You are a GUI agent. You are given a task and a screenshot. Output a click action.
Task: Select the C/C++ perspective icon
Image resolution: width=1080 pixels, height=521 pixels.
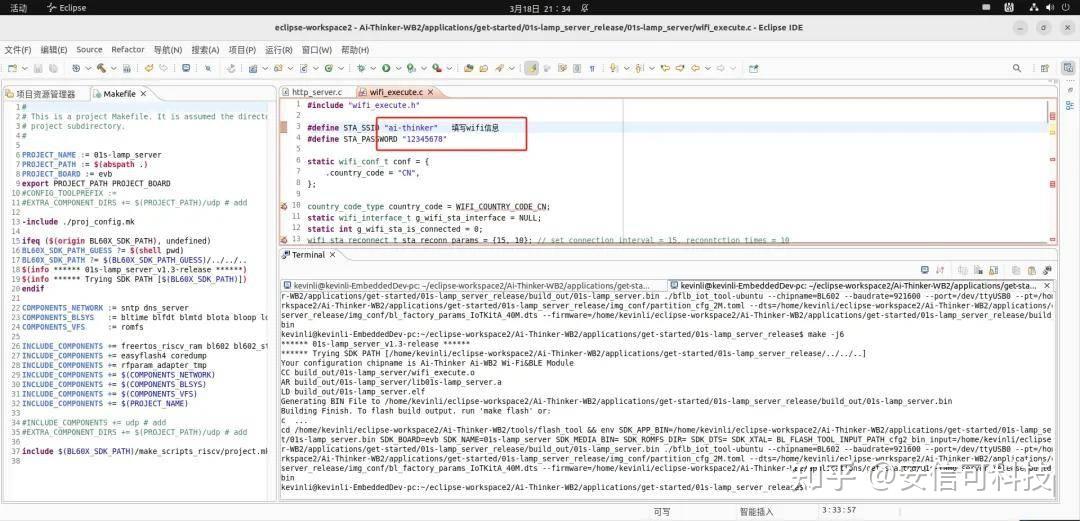(x=1068, y=68)
